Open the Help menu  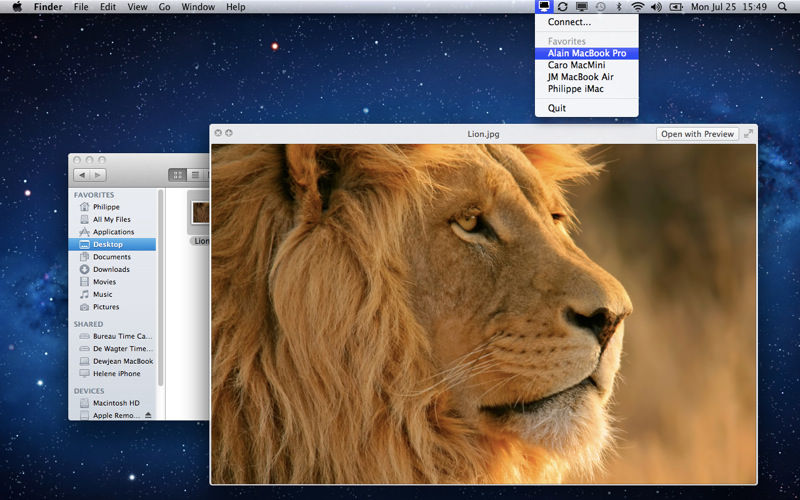pos(236,7)
